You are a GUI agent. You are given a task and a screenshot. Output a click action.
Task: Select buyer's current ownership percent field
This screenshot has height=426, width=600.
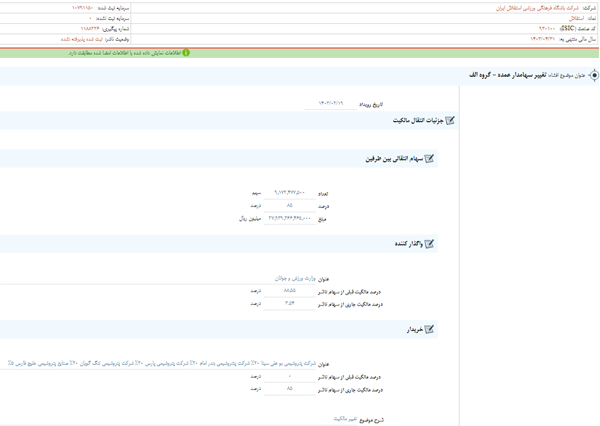pos(289,389)
